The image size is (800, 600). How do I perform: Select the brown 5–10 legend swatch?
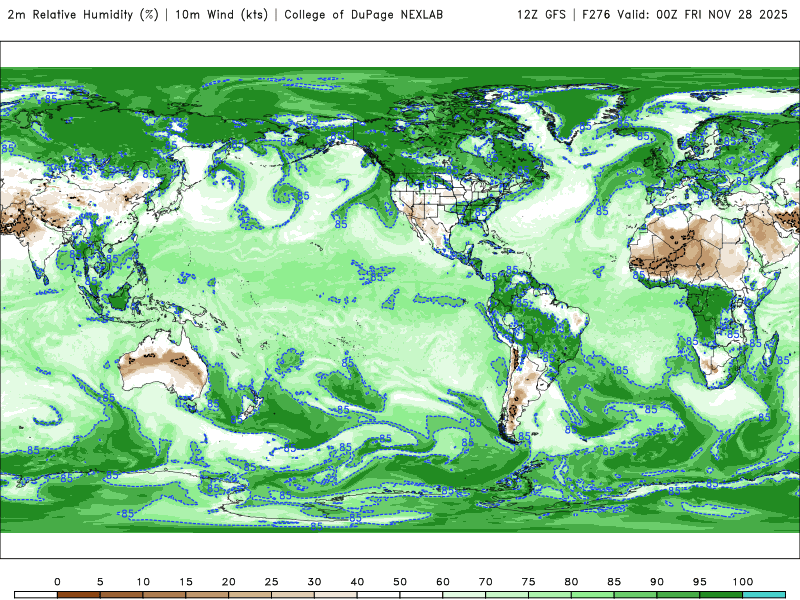pos(121,595)
